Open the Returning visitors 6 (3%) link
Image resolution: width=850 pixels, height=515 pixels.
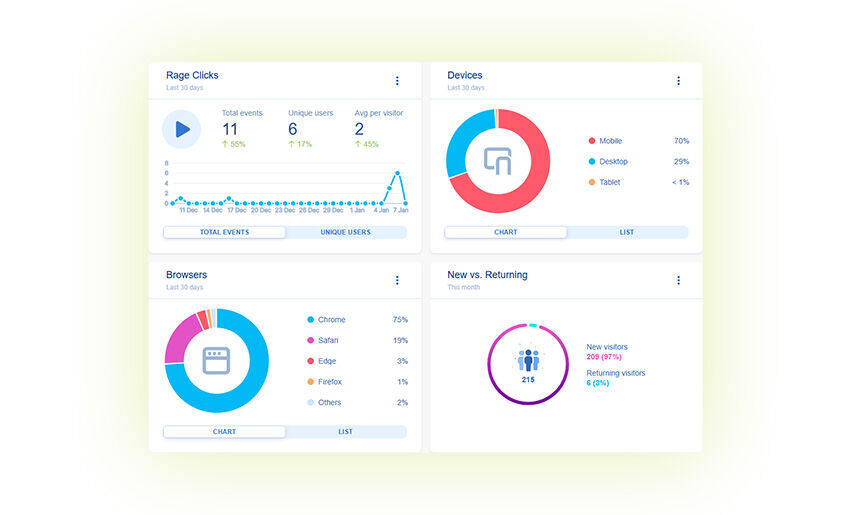click(615, 378)
